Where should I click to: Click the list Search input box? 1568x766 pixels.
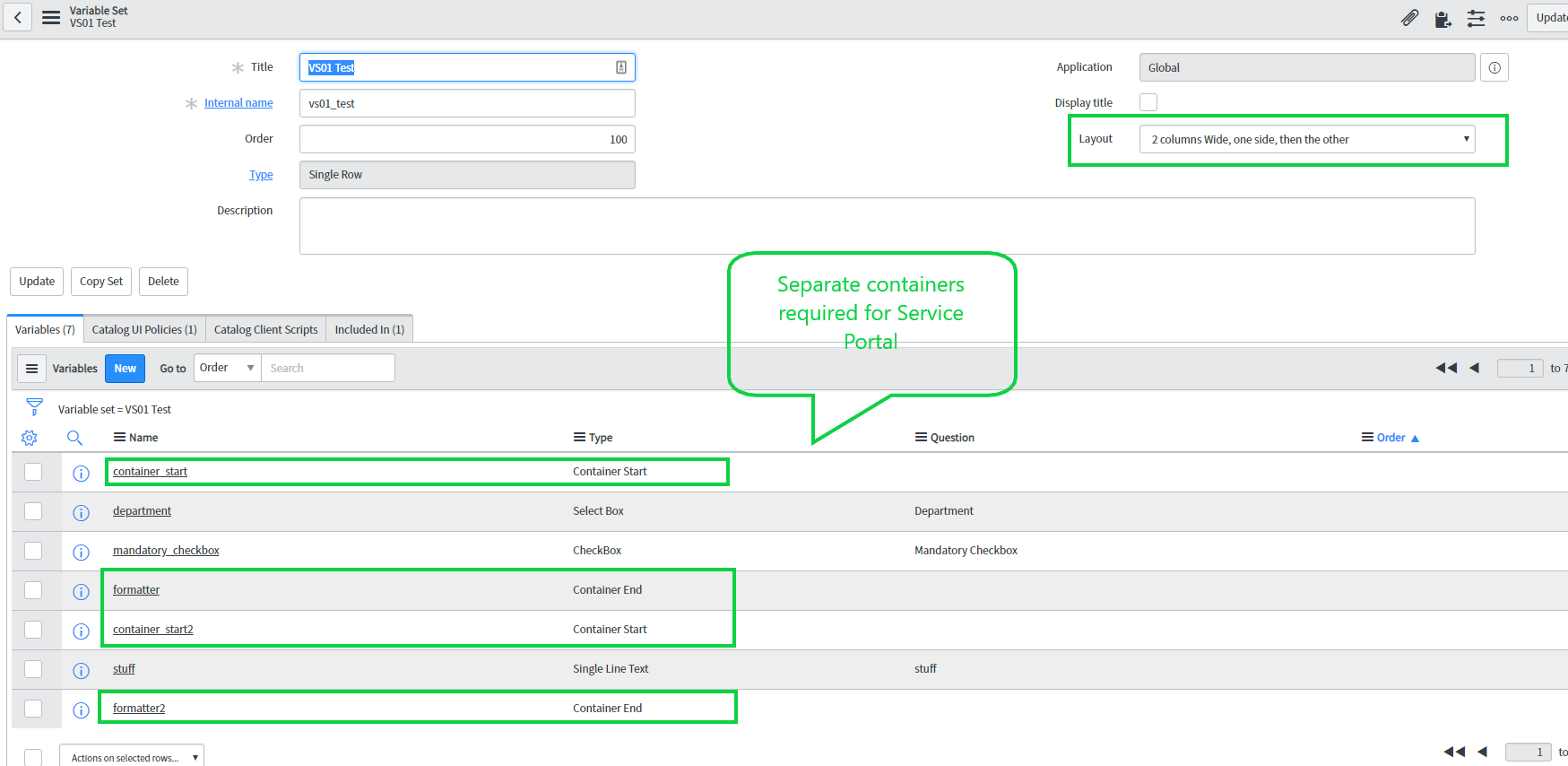click(x=328, y=368)
